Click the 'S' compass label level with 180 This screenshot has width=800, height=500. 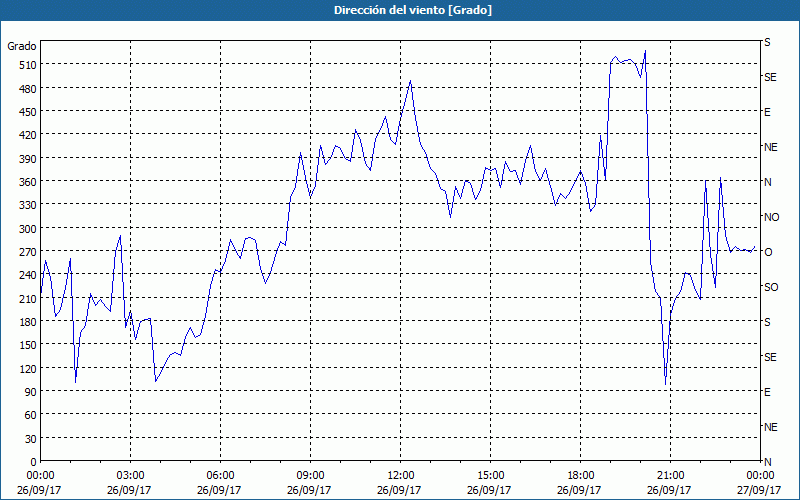(x=767, y=322)
